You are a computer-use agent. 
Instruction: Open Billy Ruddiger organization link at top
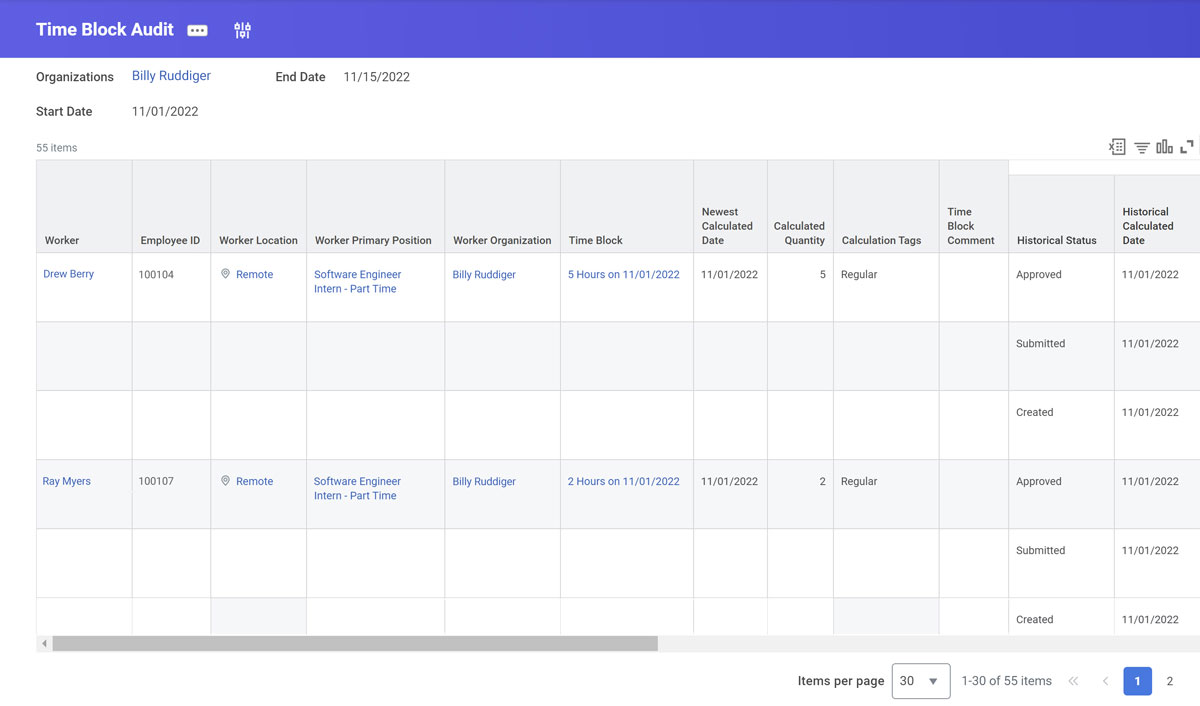[x=171, y=76]
